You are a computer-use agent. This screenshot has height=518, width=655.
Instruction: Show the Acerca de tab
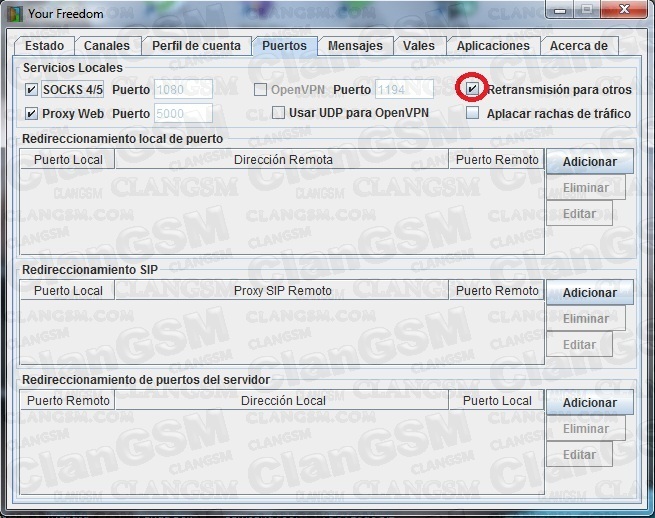(x=579, y=46)
